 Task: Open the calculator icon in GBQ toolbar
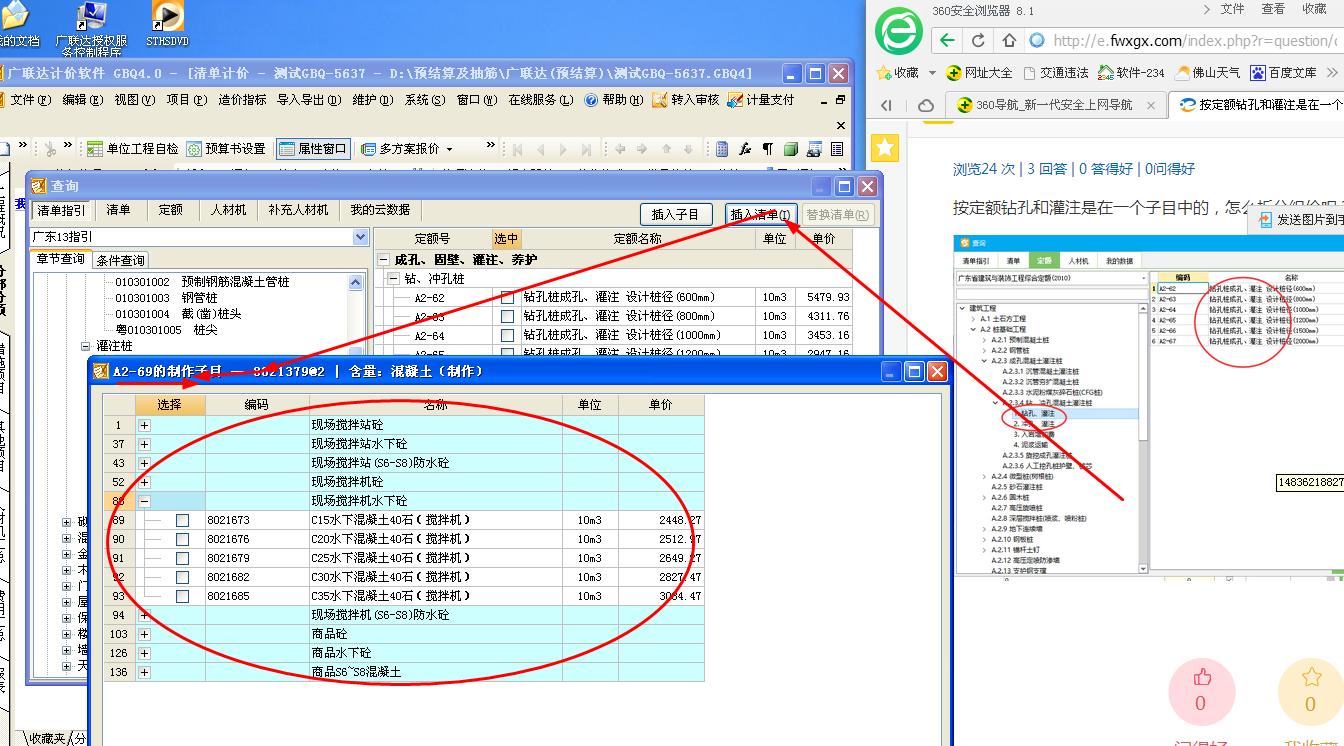(x=722, y=149)
